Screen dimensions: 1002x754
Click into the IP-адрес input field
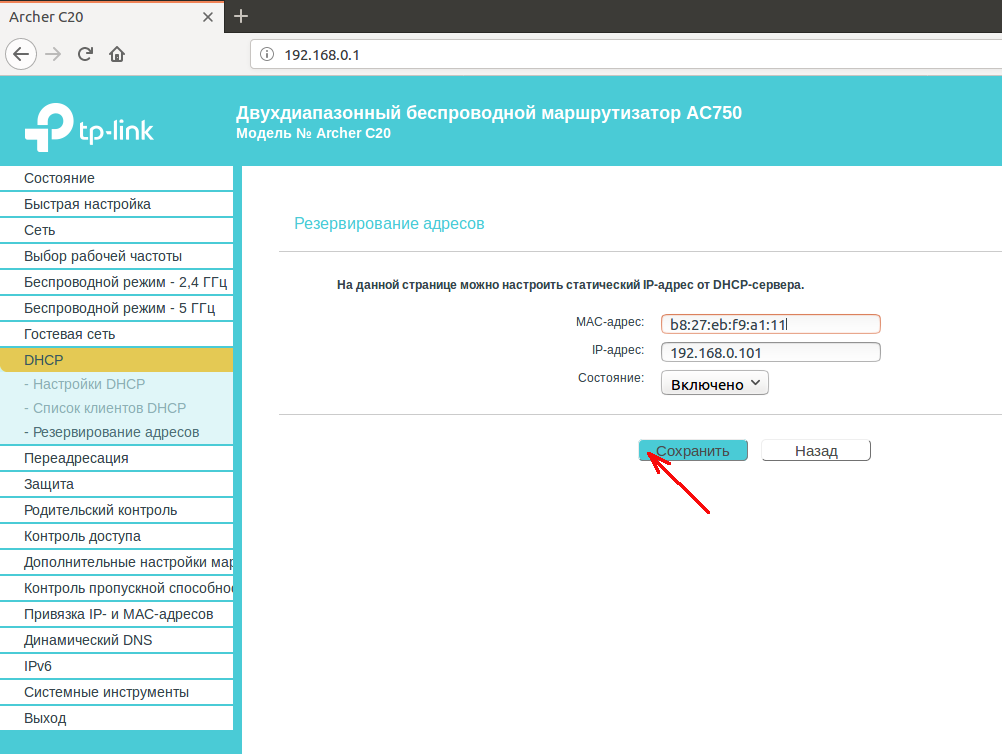(x=770, y=352)
